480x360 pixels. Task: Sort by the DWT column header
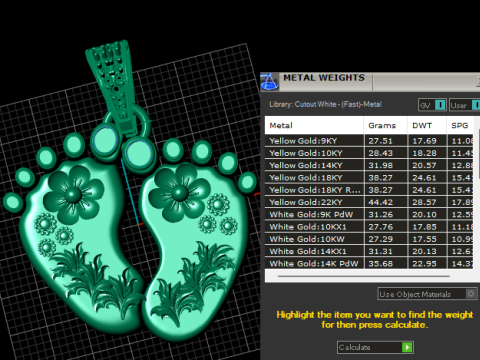pyautogui.click(x=427, y=126)
